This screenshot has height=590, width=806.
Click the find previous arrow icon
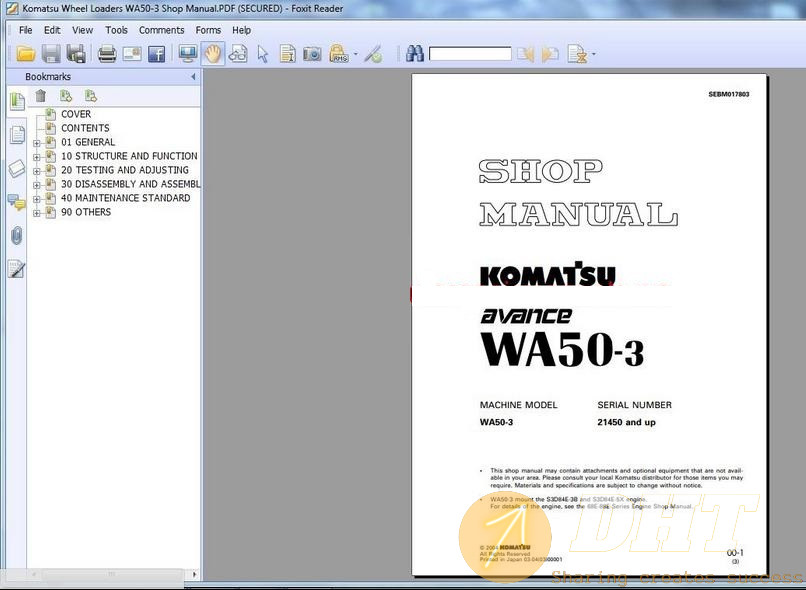(525, 54)
